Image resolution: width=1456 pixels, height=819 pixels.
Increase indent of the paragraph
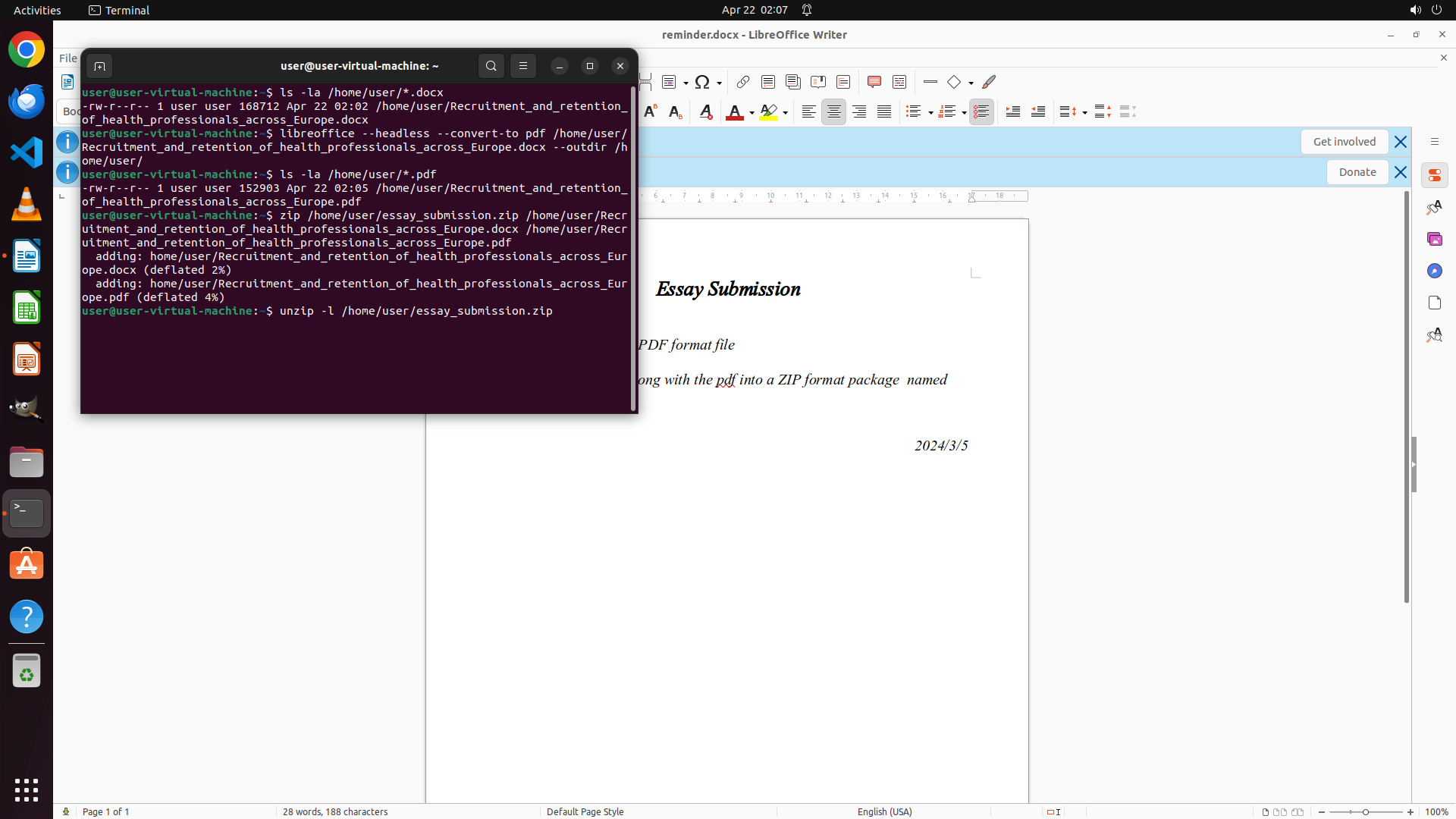point(1012,112)
